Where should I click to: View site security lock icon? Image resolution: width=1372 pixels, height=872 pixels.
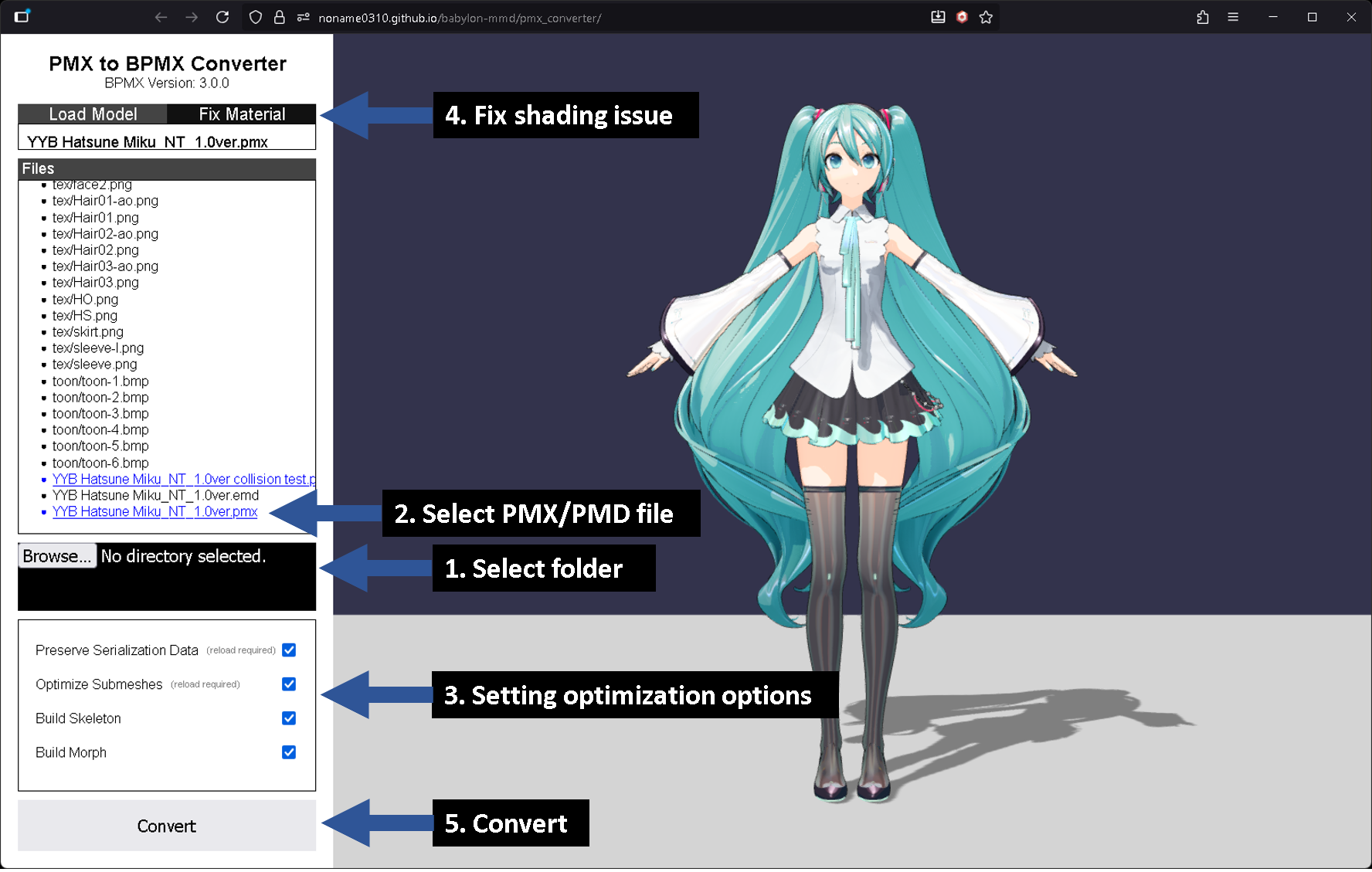coord(280,17)
